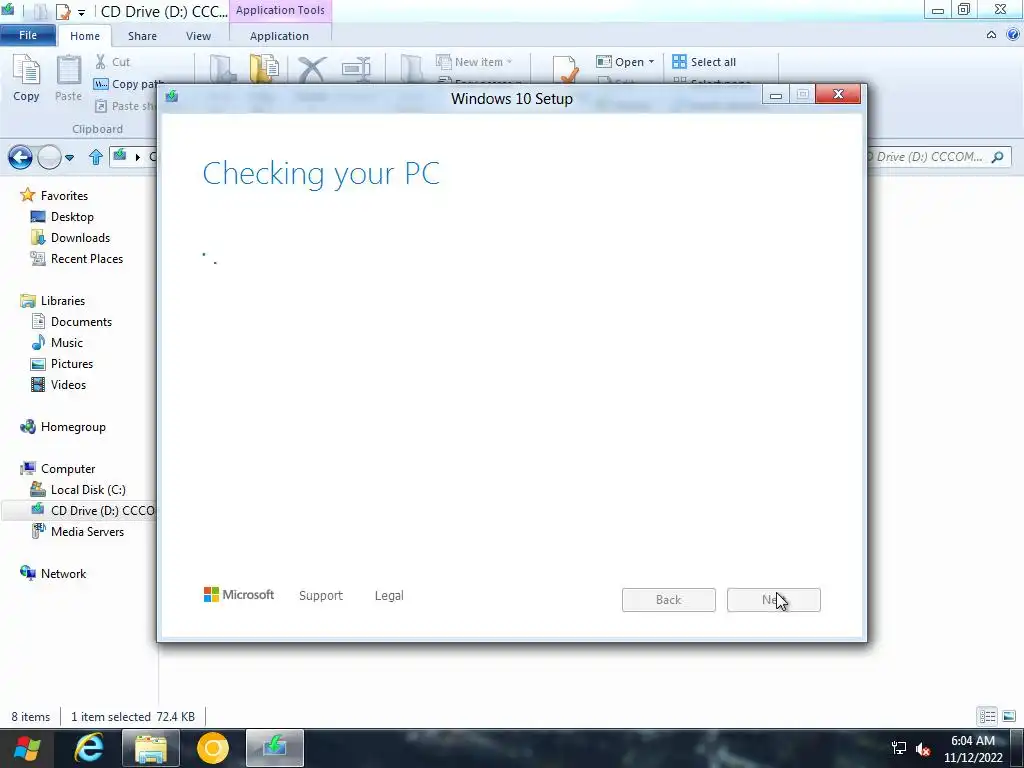The width and height of the screenshot is (1024, 768).
Task: Click Select all in the ribbon
Action: (704, 62)
